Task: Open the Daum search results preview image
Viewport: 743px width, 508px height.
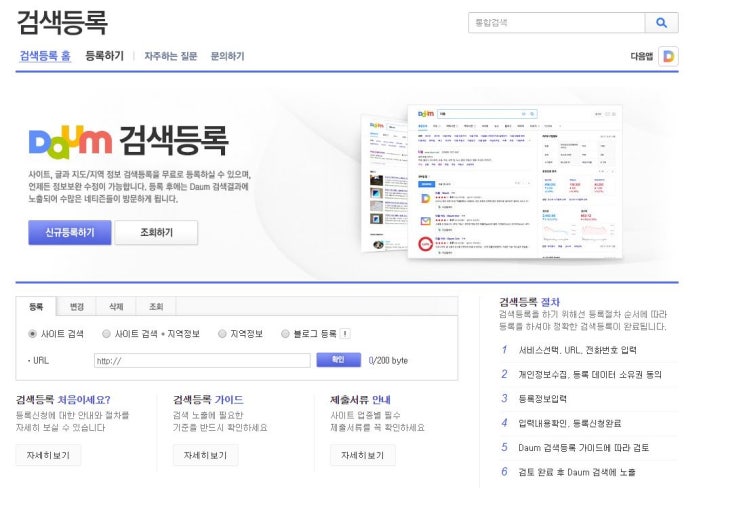Action: (492, 181)
